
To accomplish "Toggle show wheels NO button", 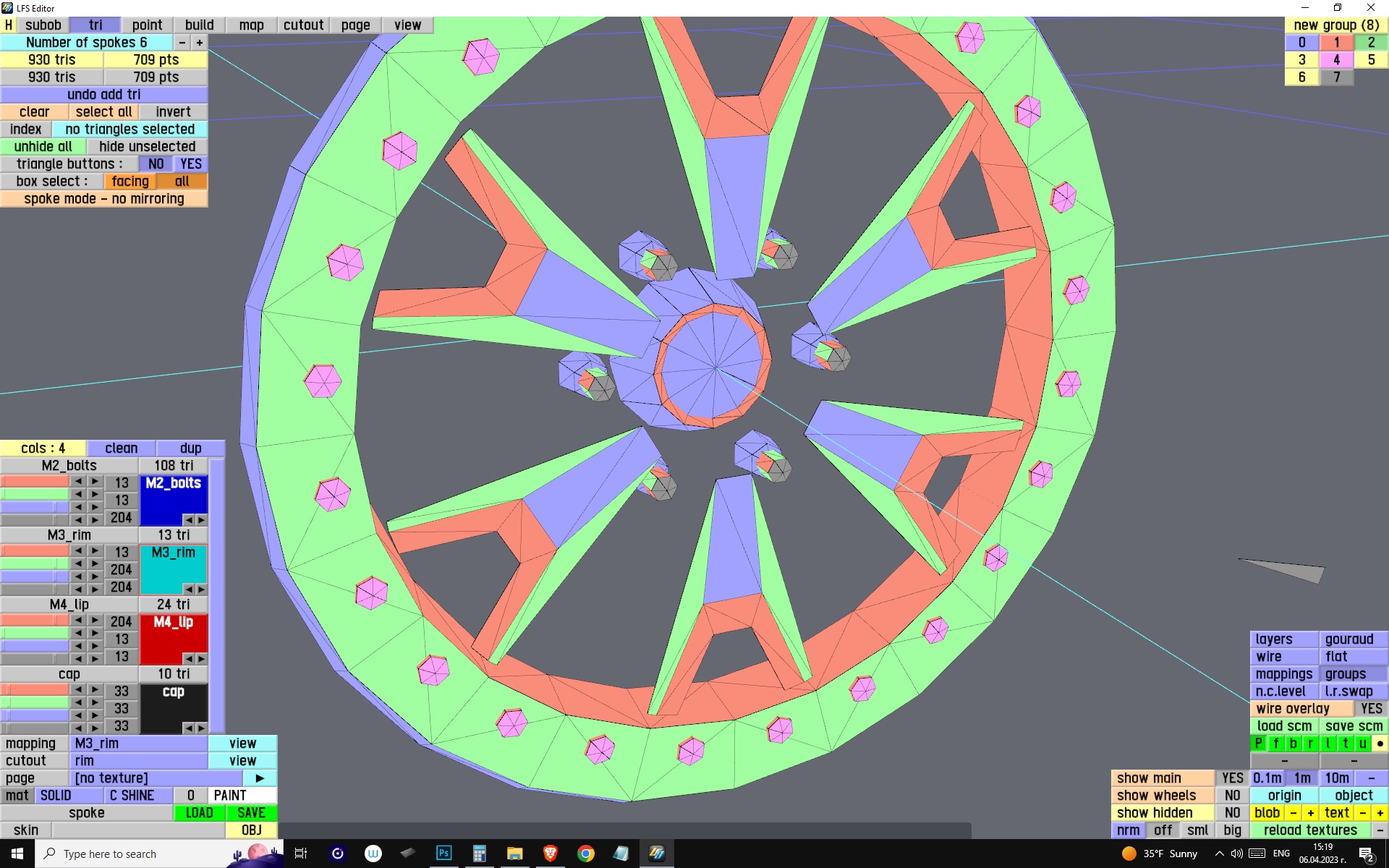I will 1232,796.
